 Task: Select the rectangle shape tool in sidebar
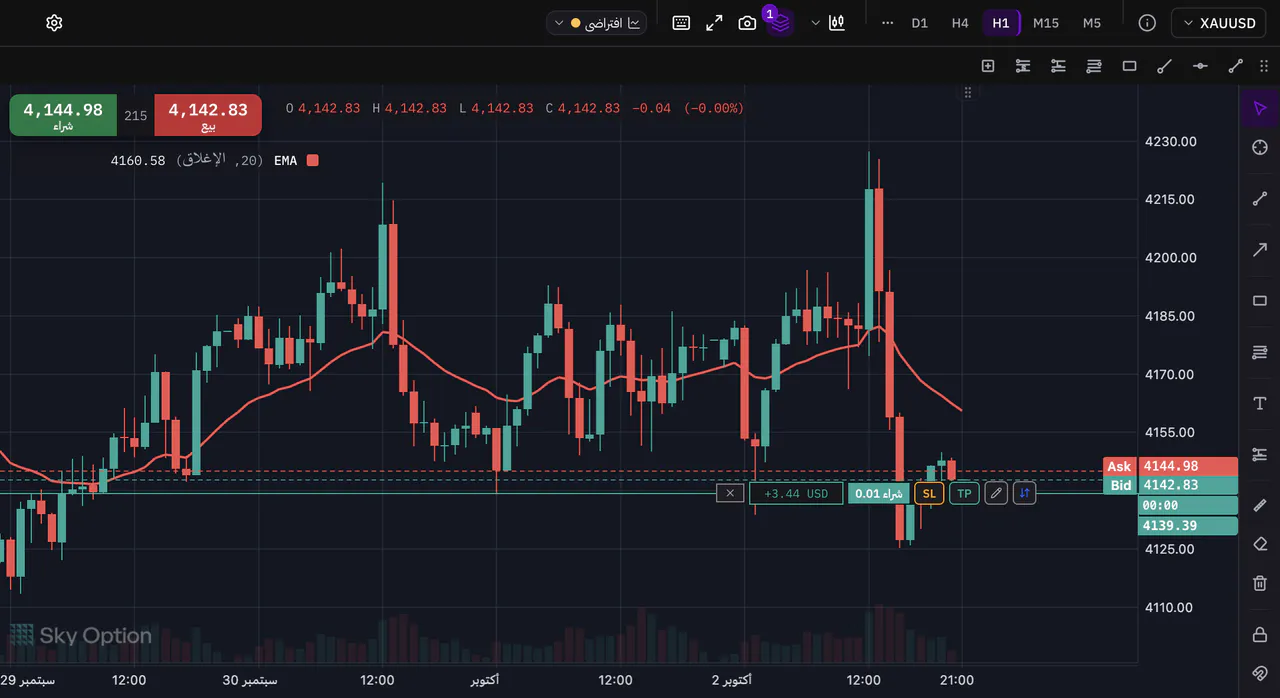[1260, 301]
